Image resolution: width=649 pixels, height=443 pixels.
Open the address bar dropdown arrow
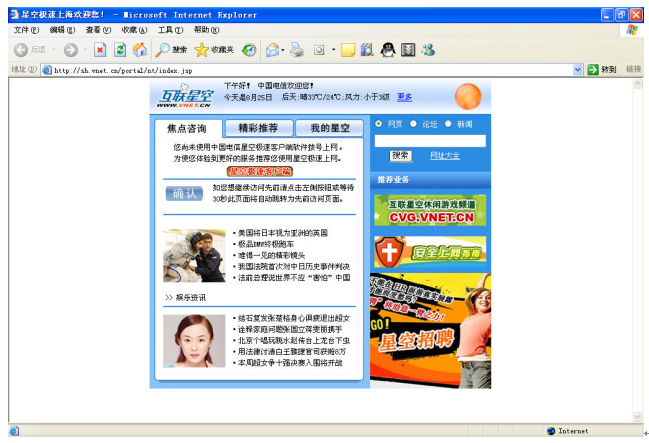[x=578, y=70]
